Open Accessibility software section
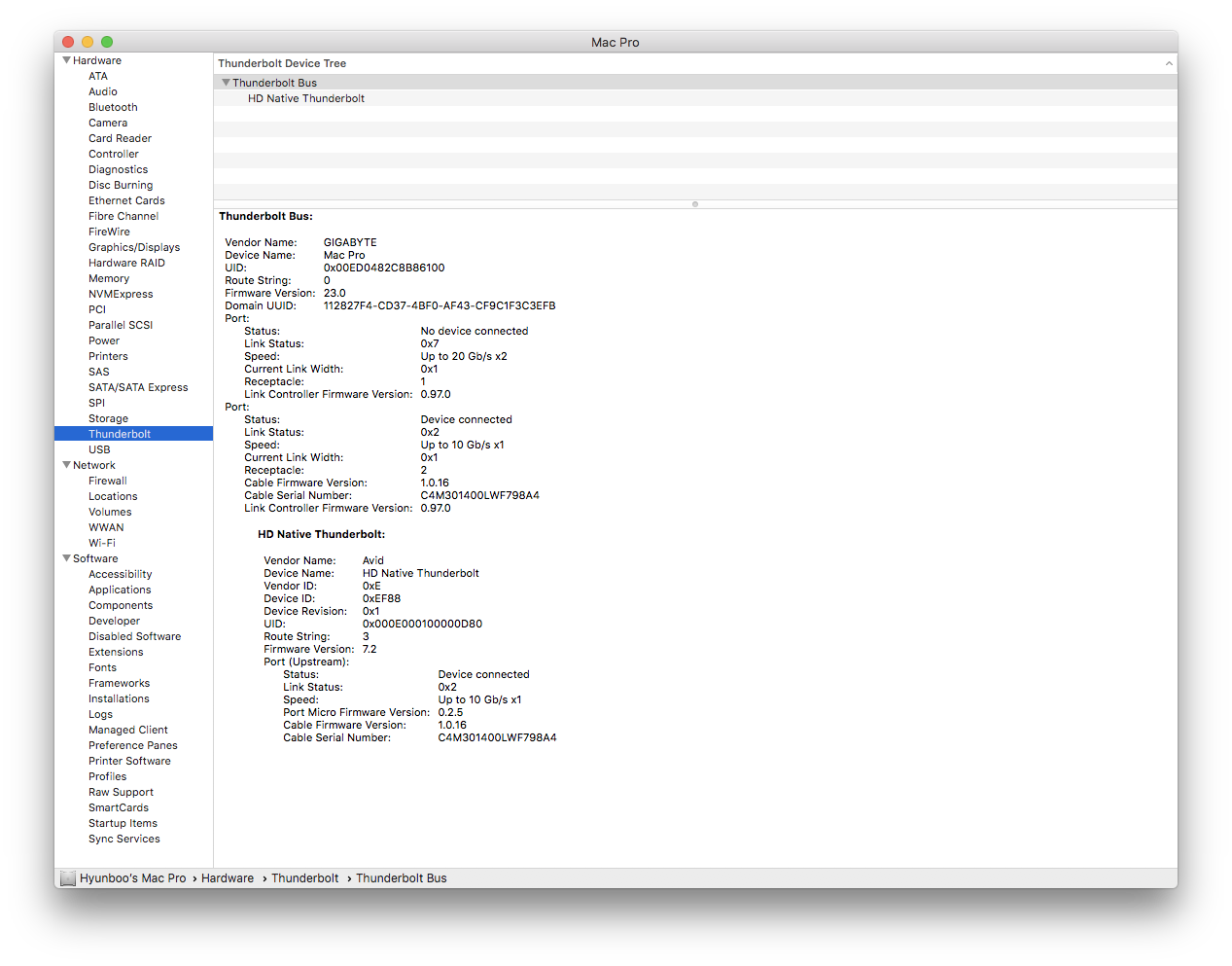Screen dimensions: 1232x966 (120, 574)
